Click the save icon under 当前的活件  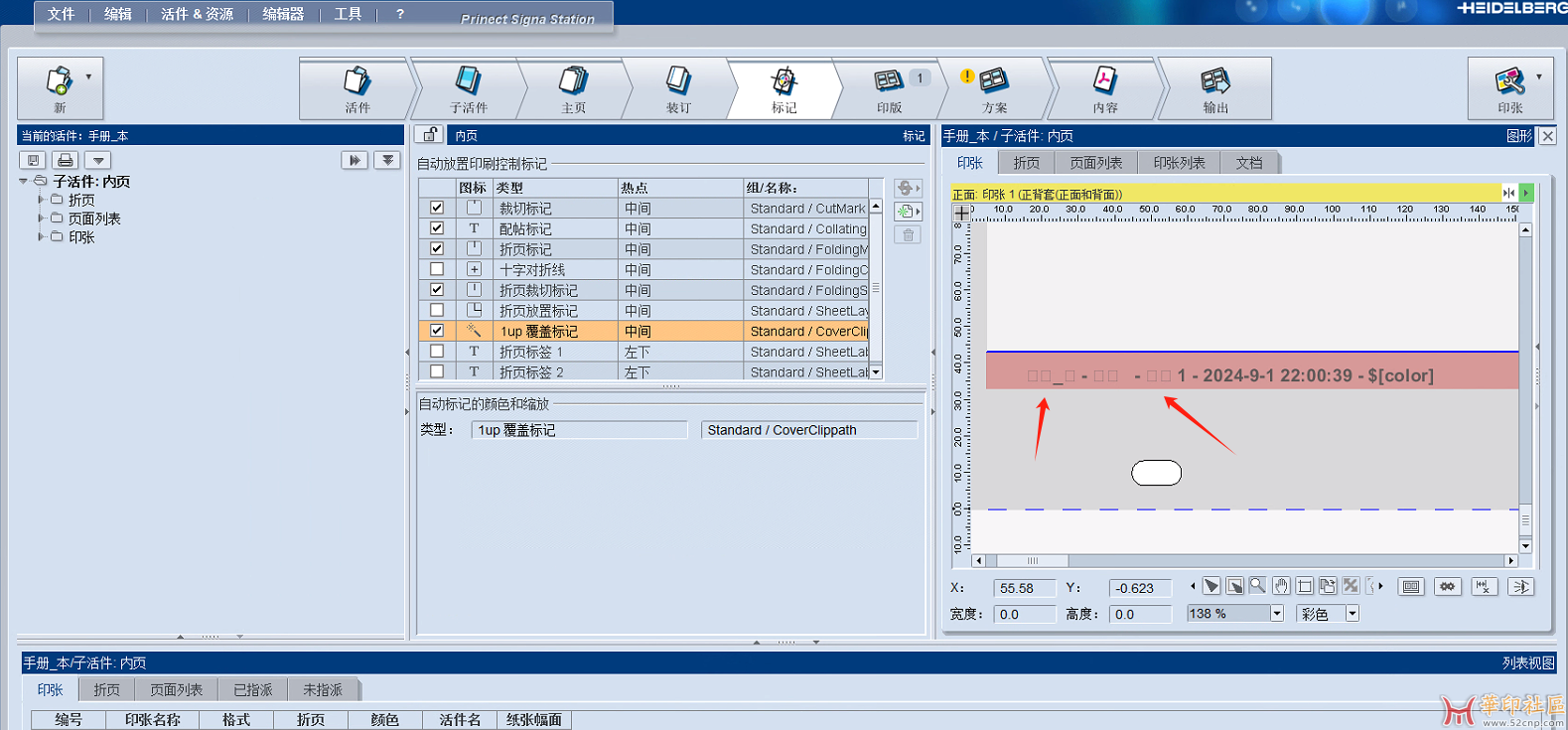coord(33,160)
